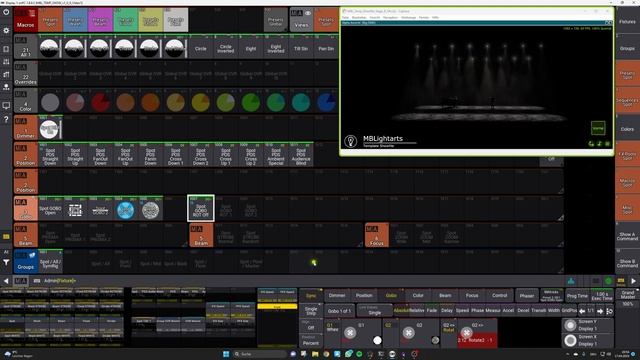The height and width of the screenshot is (360, 640).
Task: Click the Eight Inverted phaser preset
Action: pos(276,49)
